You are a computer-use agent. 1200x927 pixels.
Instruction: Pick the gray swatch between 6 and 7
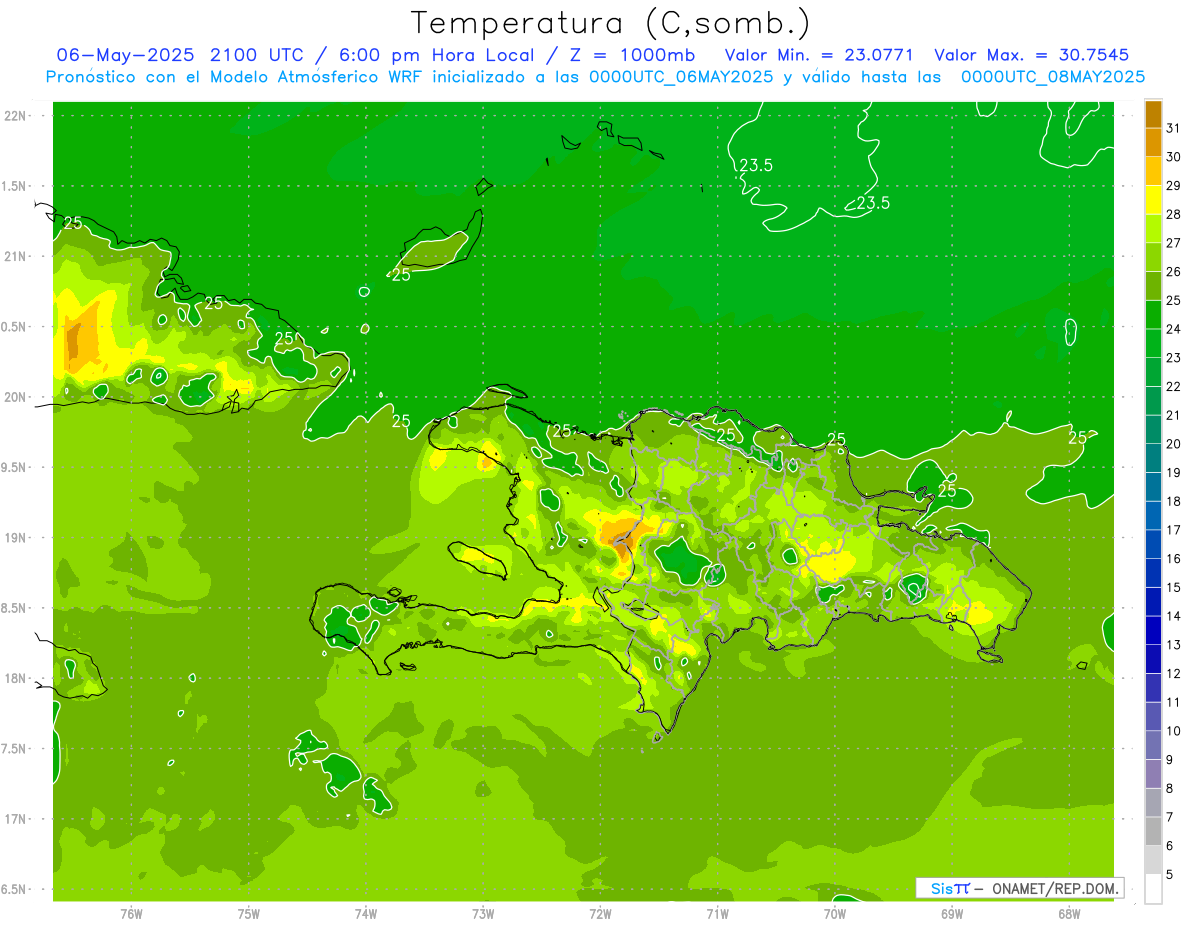pyautogui.click(x=1153, y=831)
